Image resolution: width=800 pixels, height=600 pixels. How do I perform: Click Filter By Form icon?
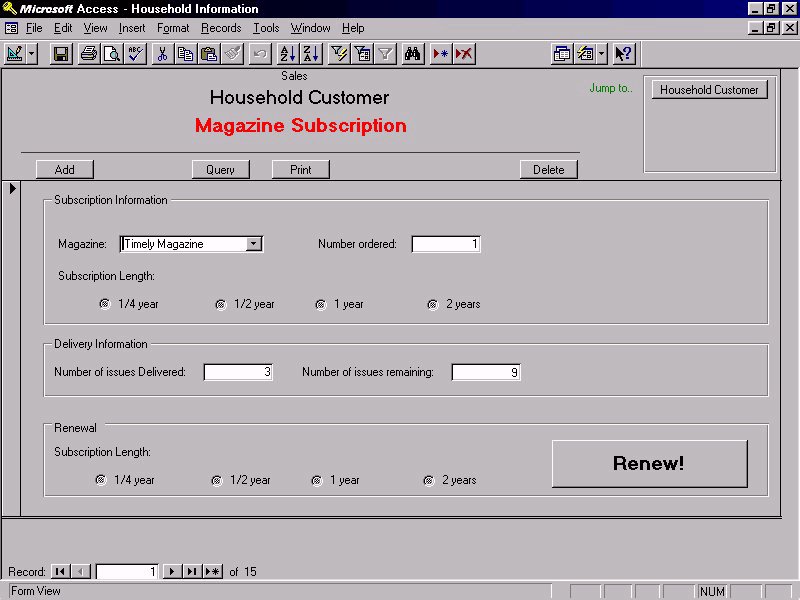point(362,54)
